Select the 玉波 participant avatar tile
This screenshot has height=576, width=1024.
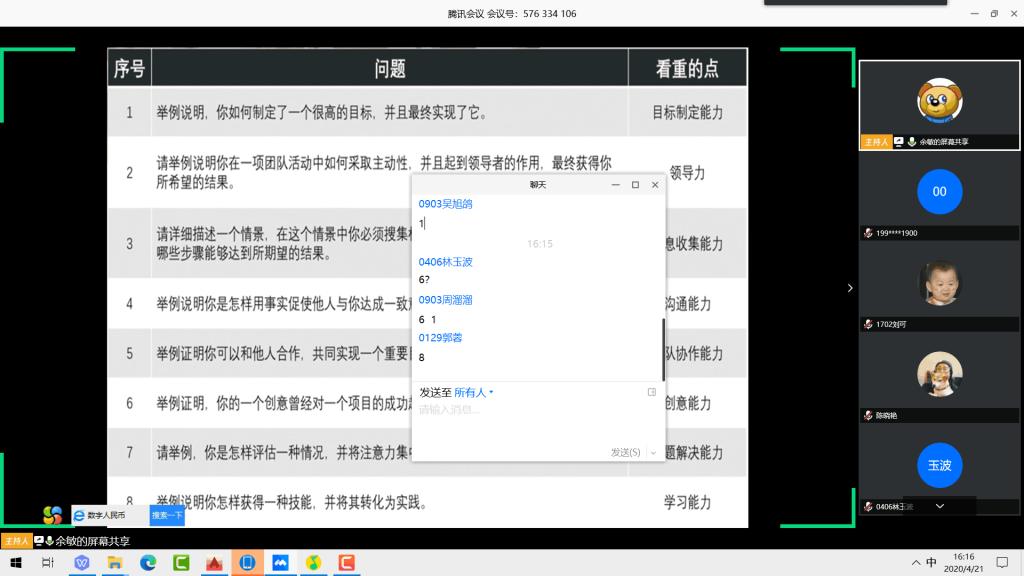click(x=939, y=466)
